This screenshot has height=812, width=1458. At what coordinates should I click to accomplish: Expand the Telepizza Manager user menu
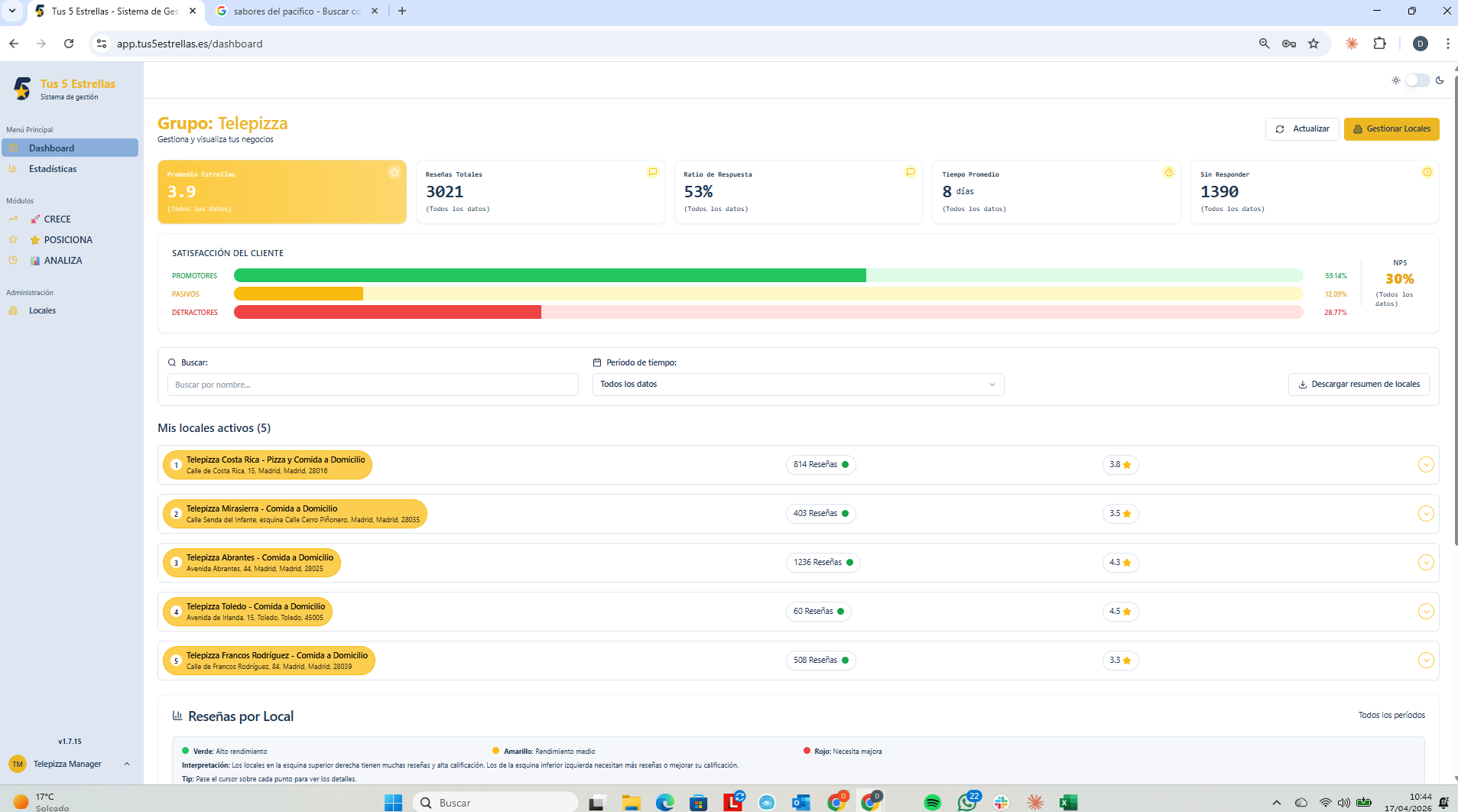(x=70, y=764)
